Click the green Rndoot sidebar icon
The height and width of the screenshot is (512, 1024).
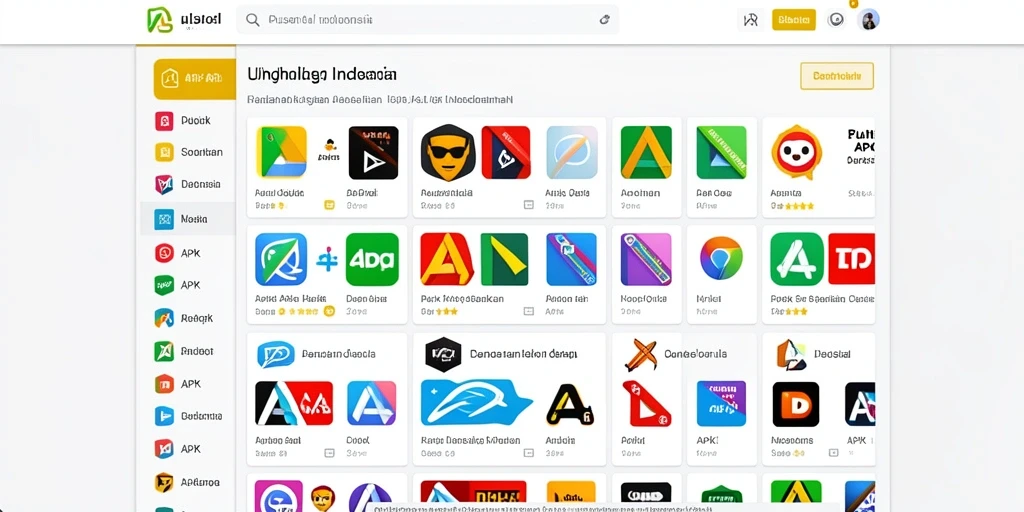[164, 351]
